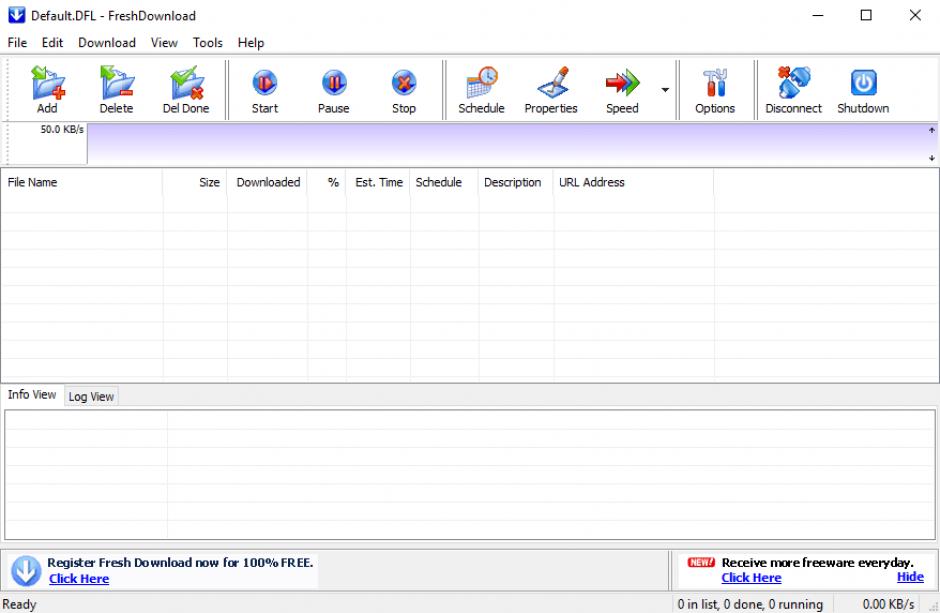This screenshot has width=940, height=613.
Task: Click the Add download icon
Action: click(x=48, y=83)
